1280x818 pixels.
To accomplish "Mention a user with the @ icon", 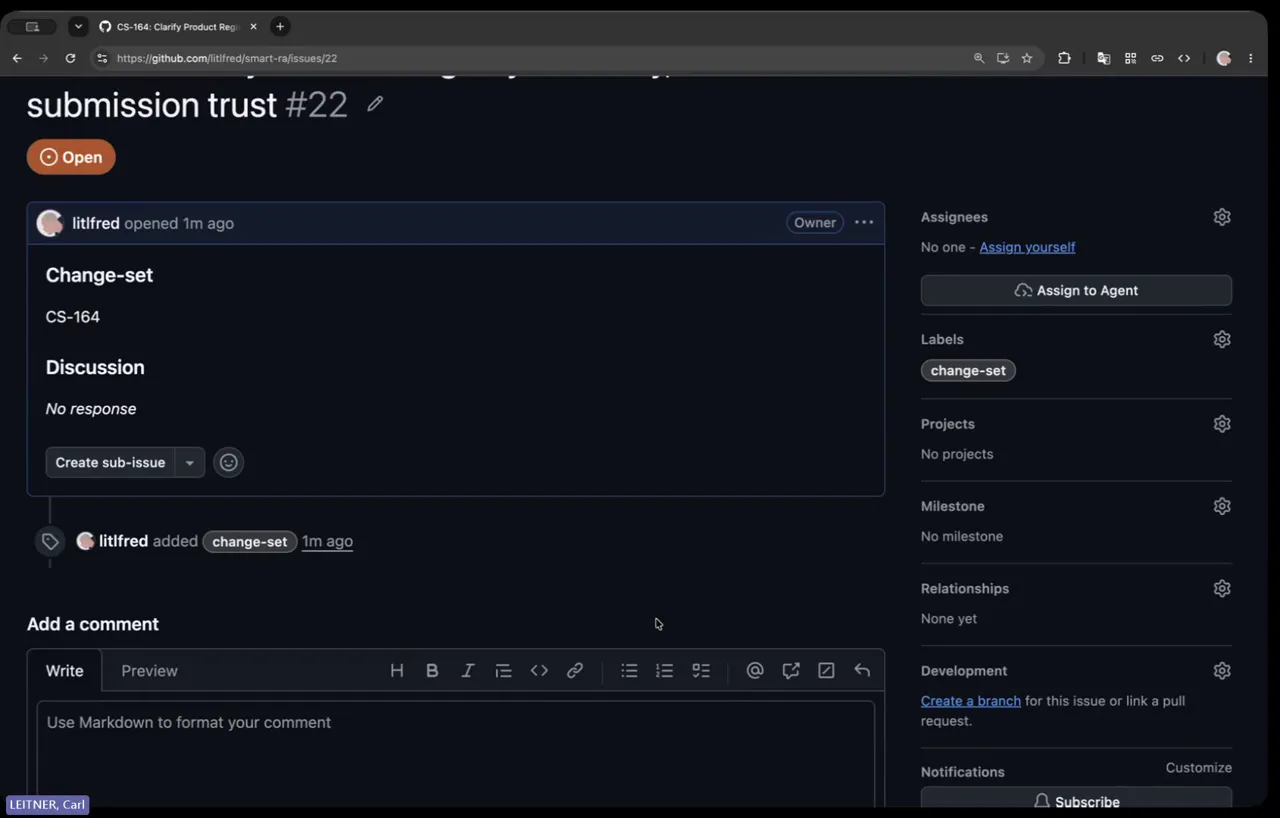I will (755, 671).
